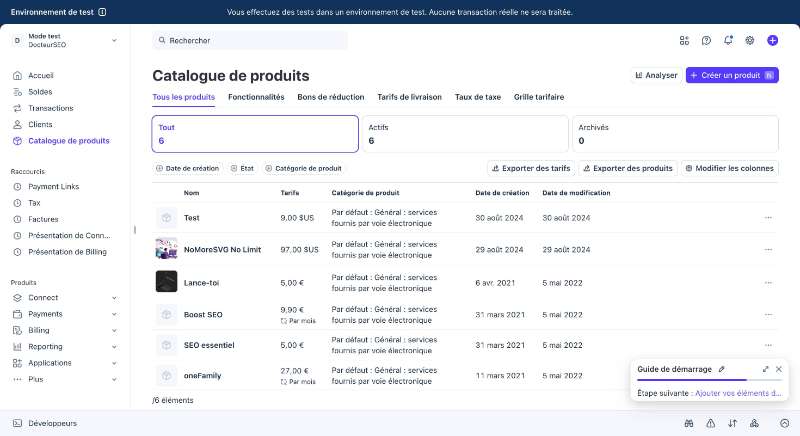Click Exporter des tarifs button
This screenshot has width=800, height=436.
tap(531, 168)
